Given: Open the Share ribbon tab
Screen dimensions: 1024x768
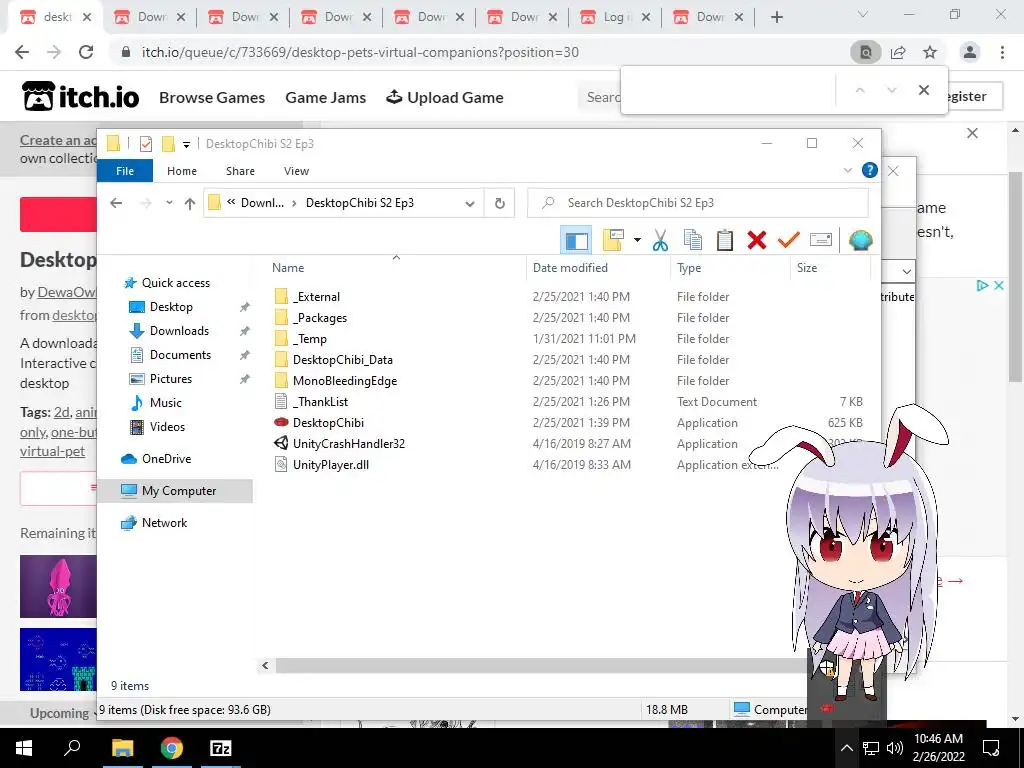Looking at the screenshot, I should point(240,171).
